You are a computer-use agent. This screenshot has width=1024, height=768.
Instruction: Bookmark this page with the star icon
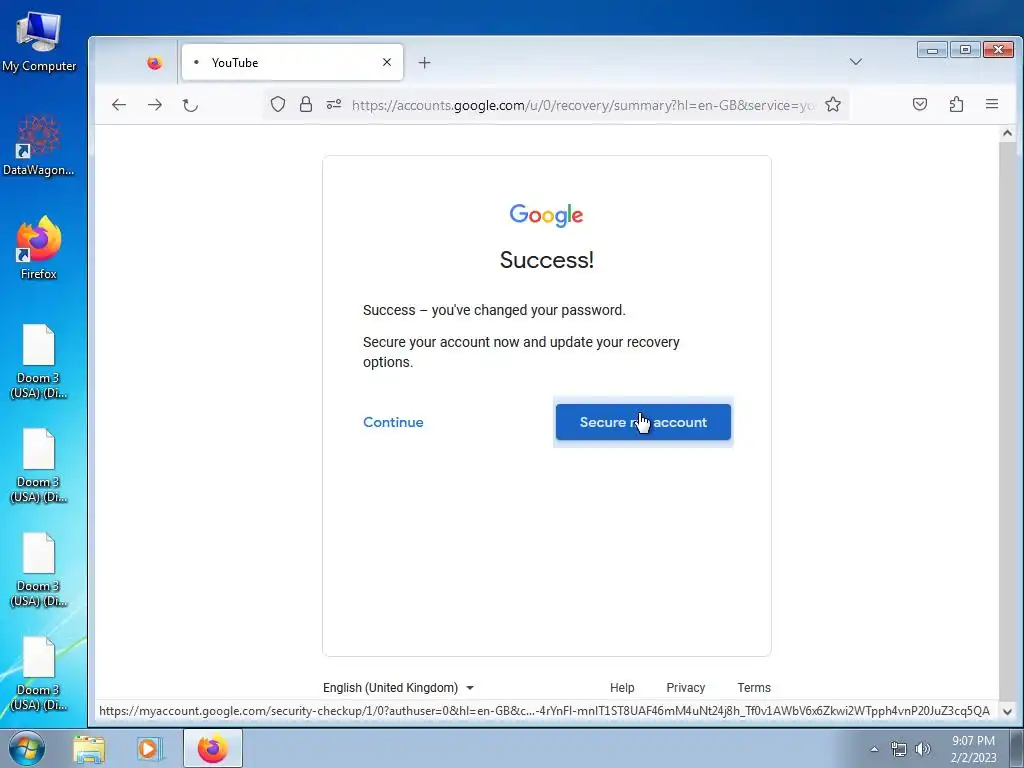click(x=833, y=104)
